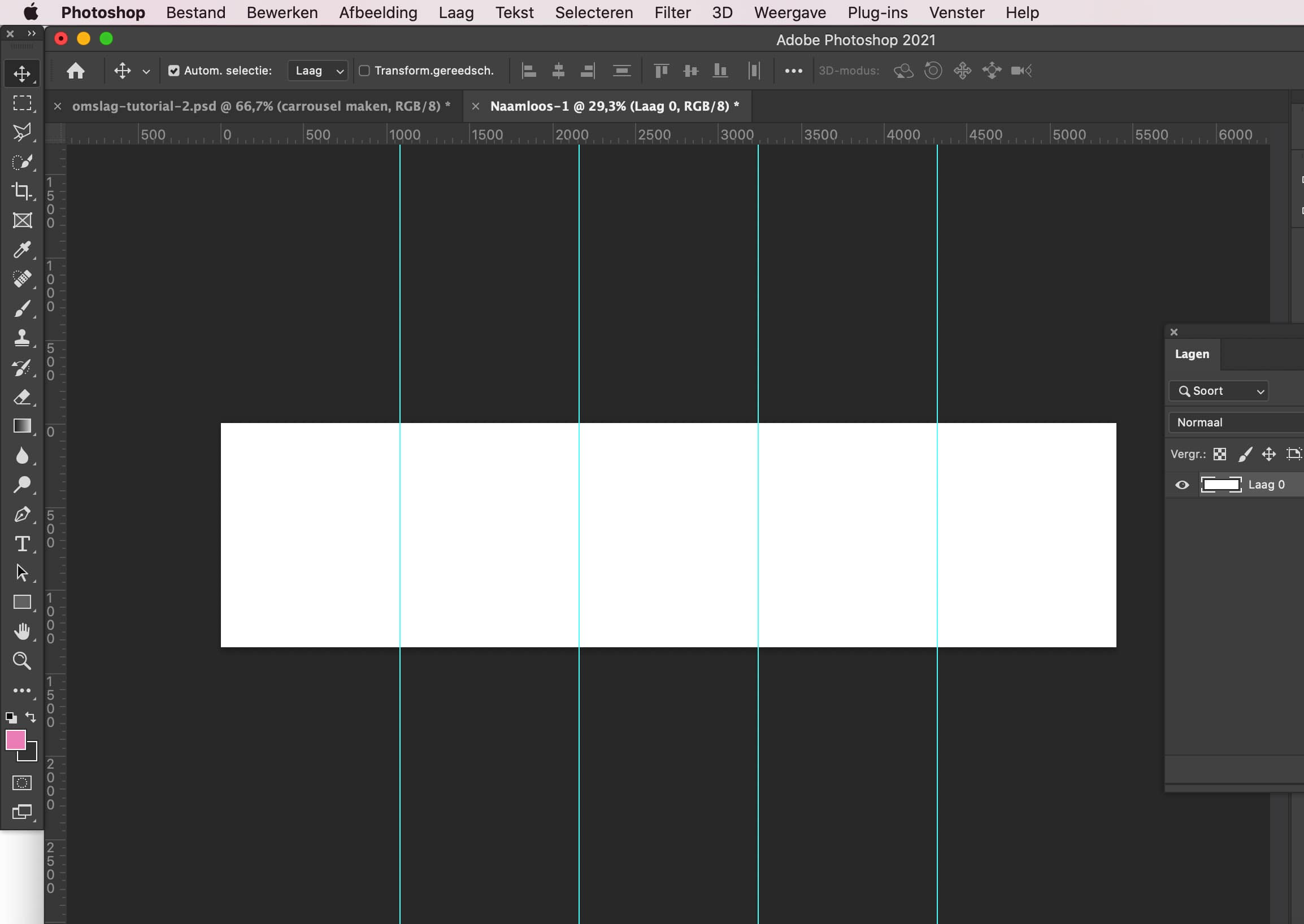Open the Laag selection dropdown
This screenshot has width=1304, height=924.
click(317, 71)
